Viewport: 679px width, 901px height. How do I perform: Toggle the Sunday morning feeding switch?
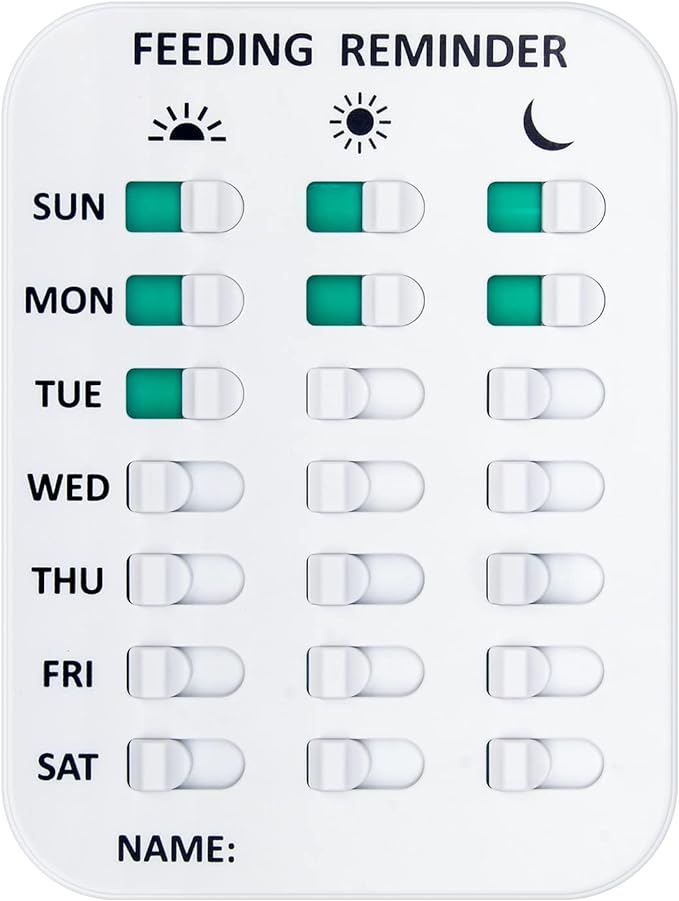pos(185,207)
